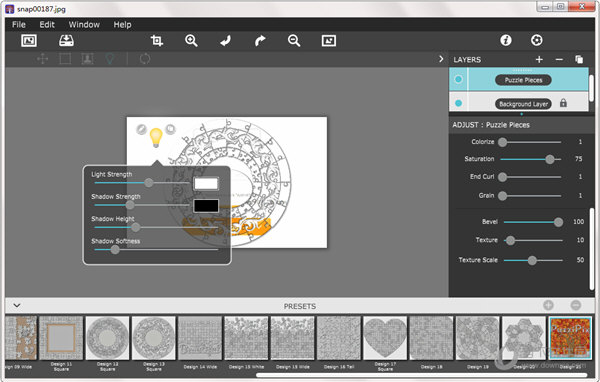Remove preset with minus circle icon
Viewport: 600px width, 382px height.
point(576,305)
